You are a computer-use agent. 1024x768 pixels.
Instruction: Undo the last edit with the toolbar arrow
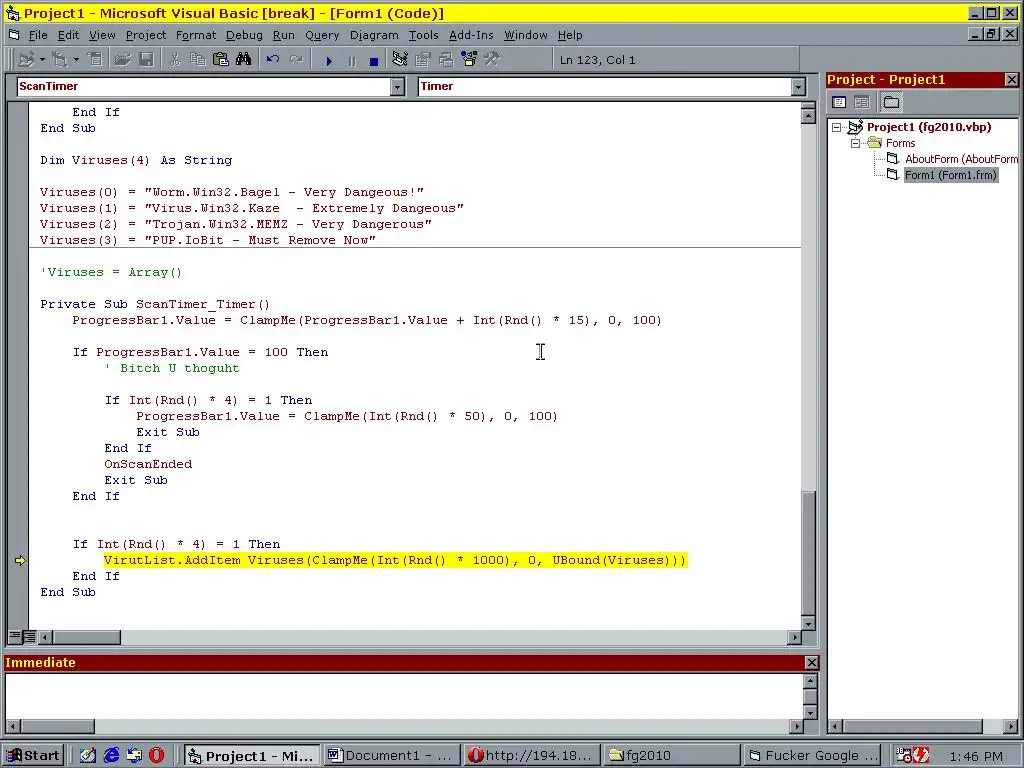272,60
